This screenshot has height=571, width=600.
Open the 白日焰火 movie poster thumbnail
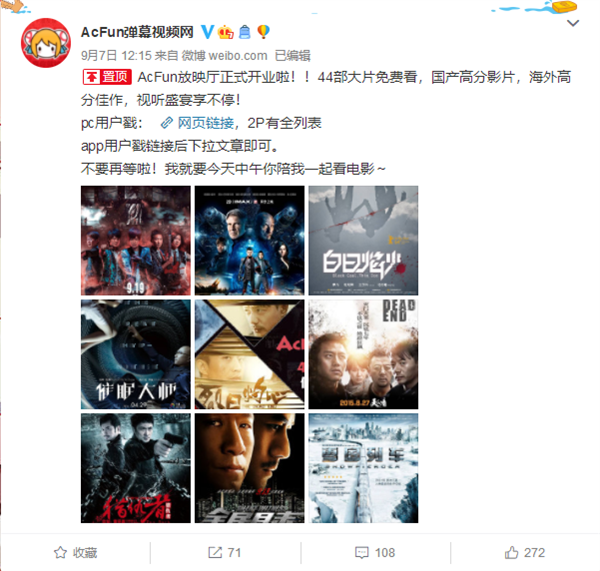(x=364, y=240)
